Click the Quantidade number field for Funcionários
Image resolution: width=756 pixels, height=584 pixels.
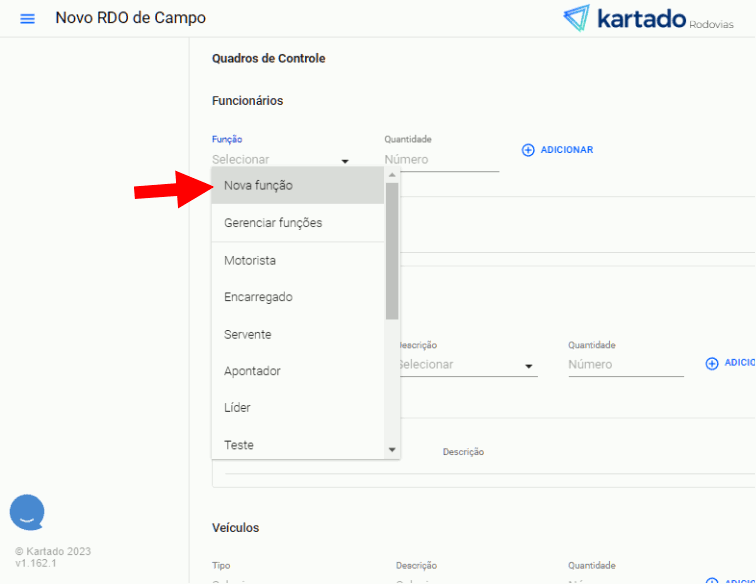tap(440, 160)
